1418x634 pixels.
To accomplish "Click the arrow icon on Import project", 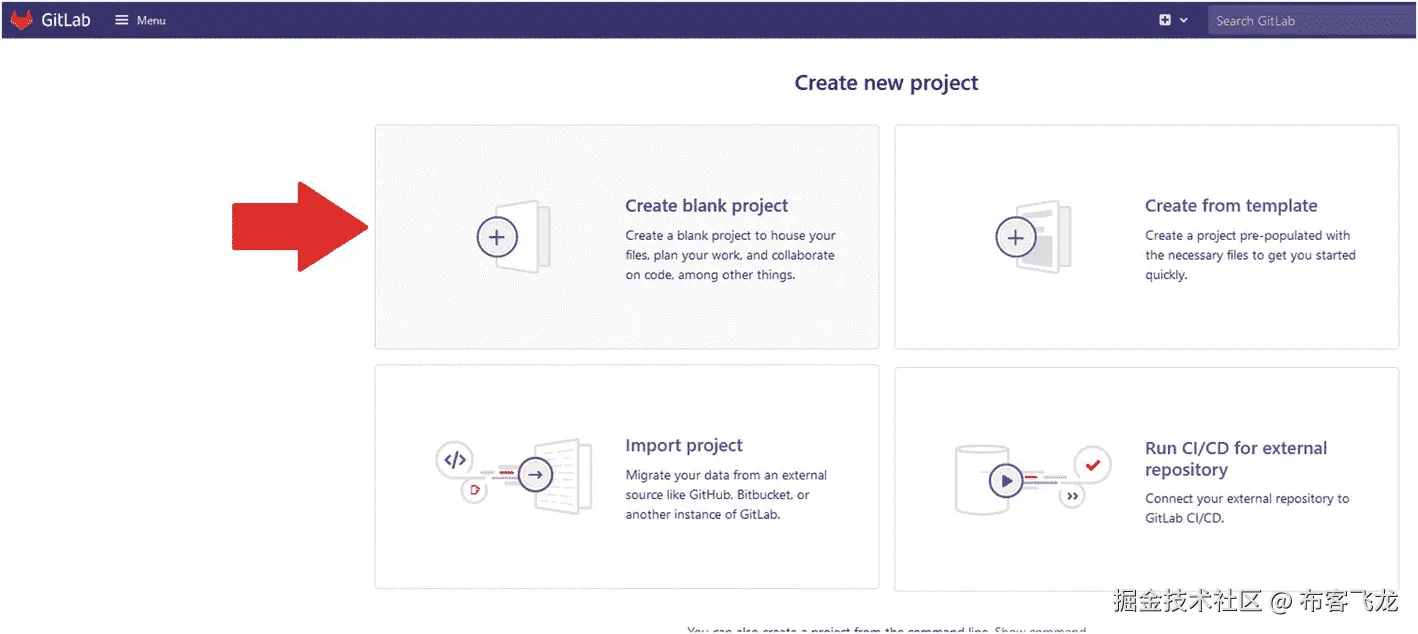I will (536, 474).
